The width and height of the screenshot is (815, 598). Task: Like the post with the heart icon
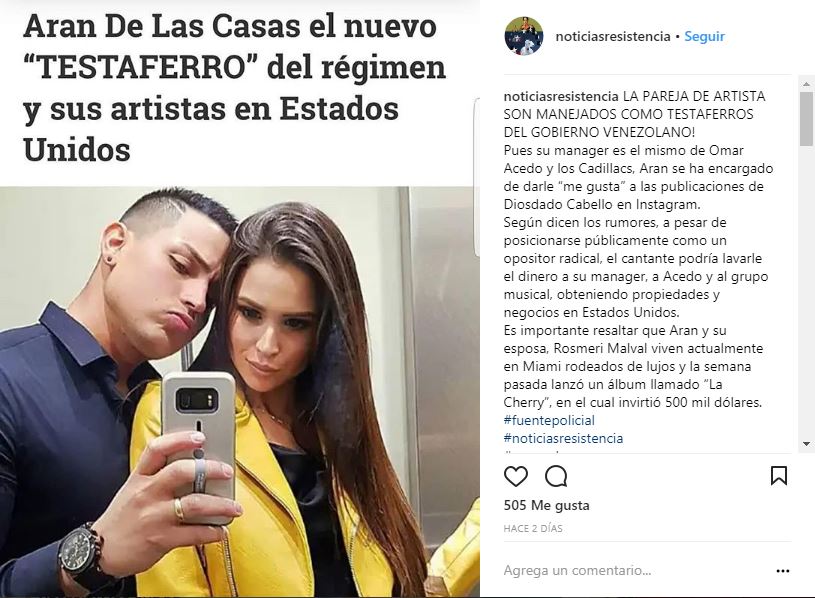click(516, 476)
